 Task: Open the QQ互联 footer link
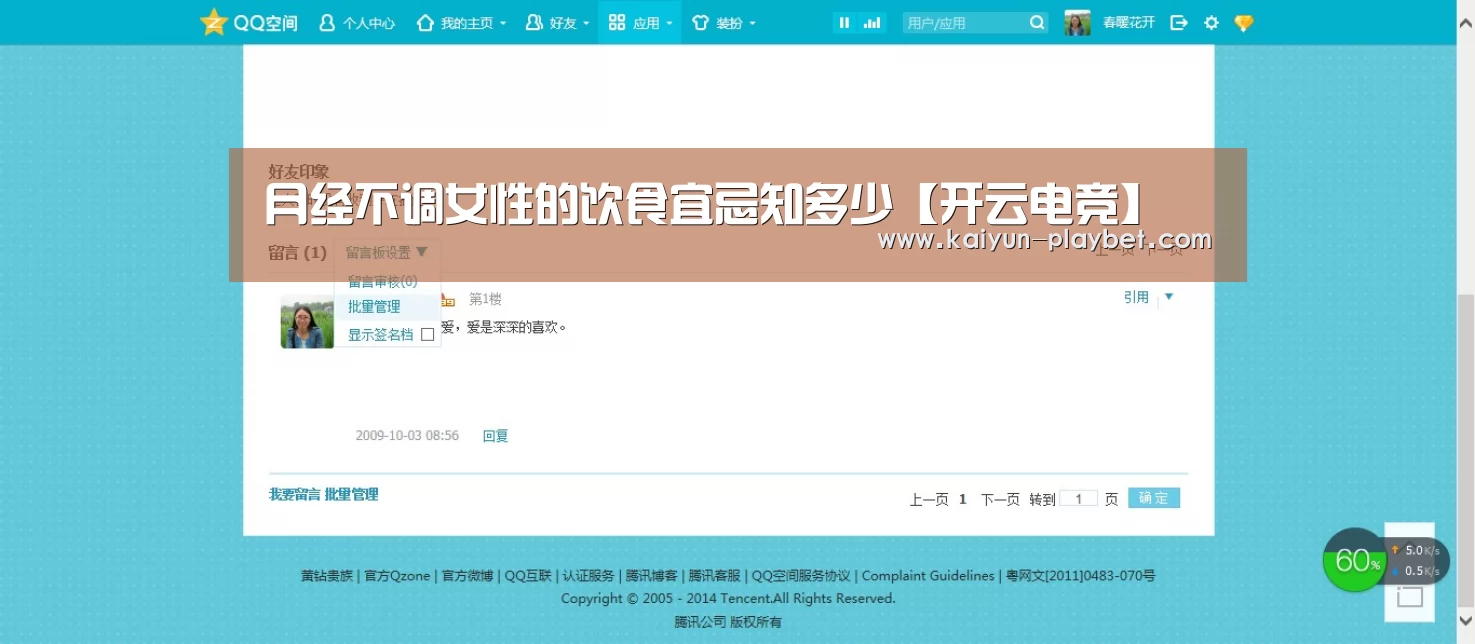(x=528, y=576)
